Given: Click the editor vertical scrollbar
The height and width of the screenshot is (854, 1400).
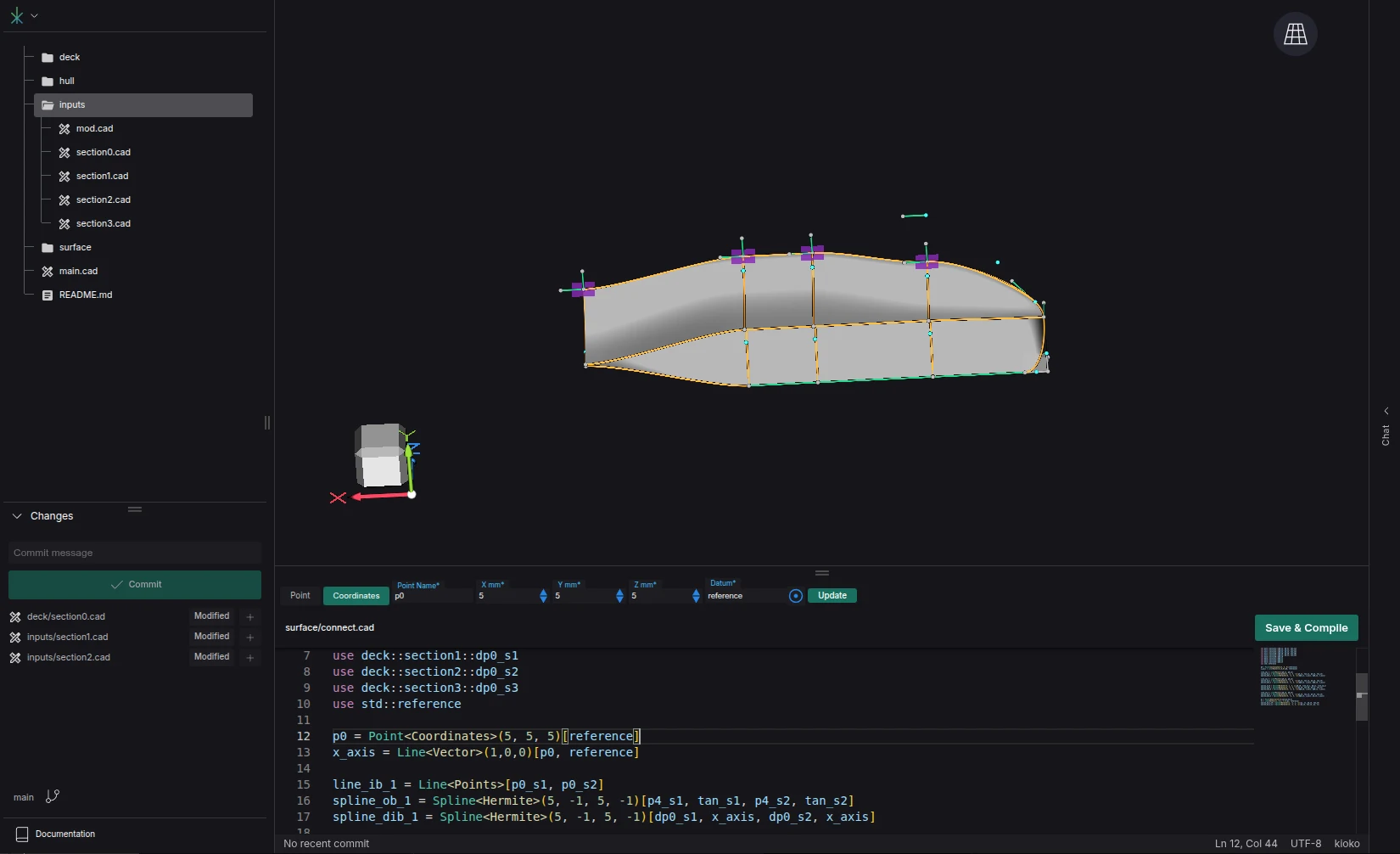Looking at the screenshot, I should (1361, 697).
